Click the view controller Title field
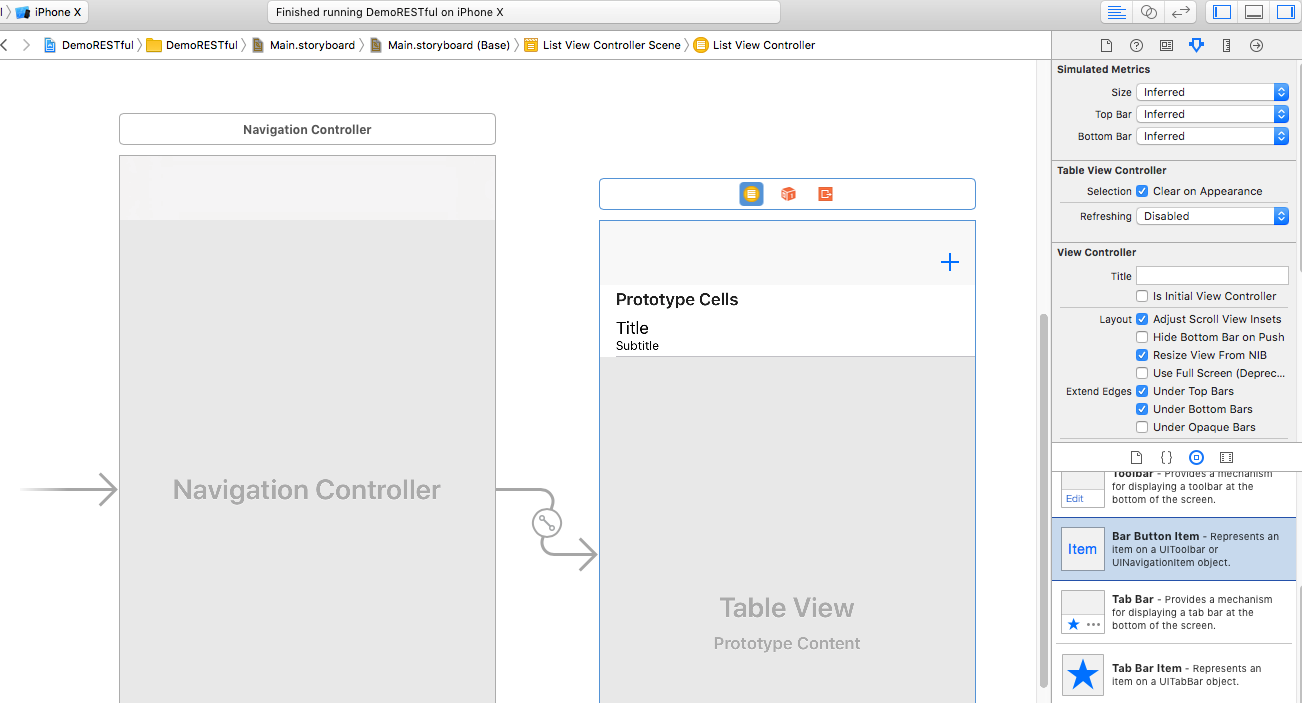Viewport: 1302px width, 703px height. tap(1212, 276)
